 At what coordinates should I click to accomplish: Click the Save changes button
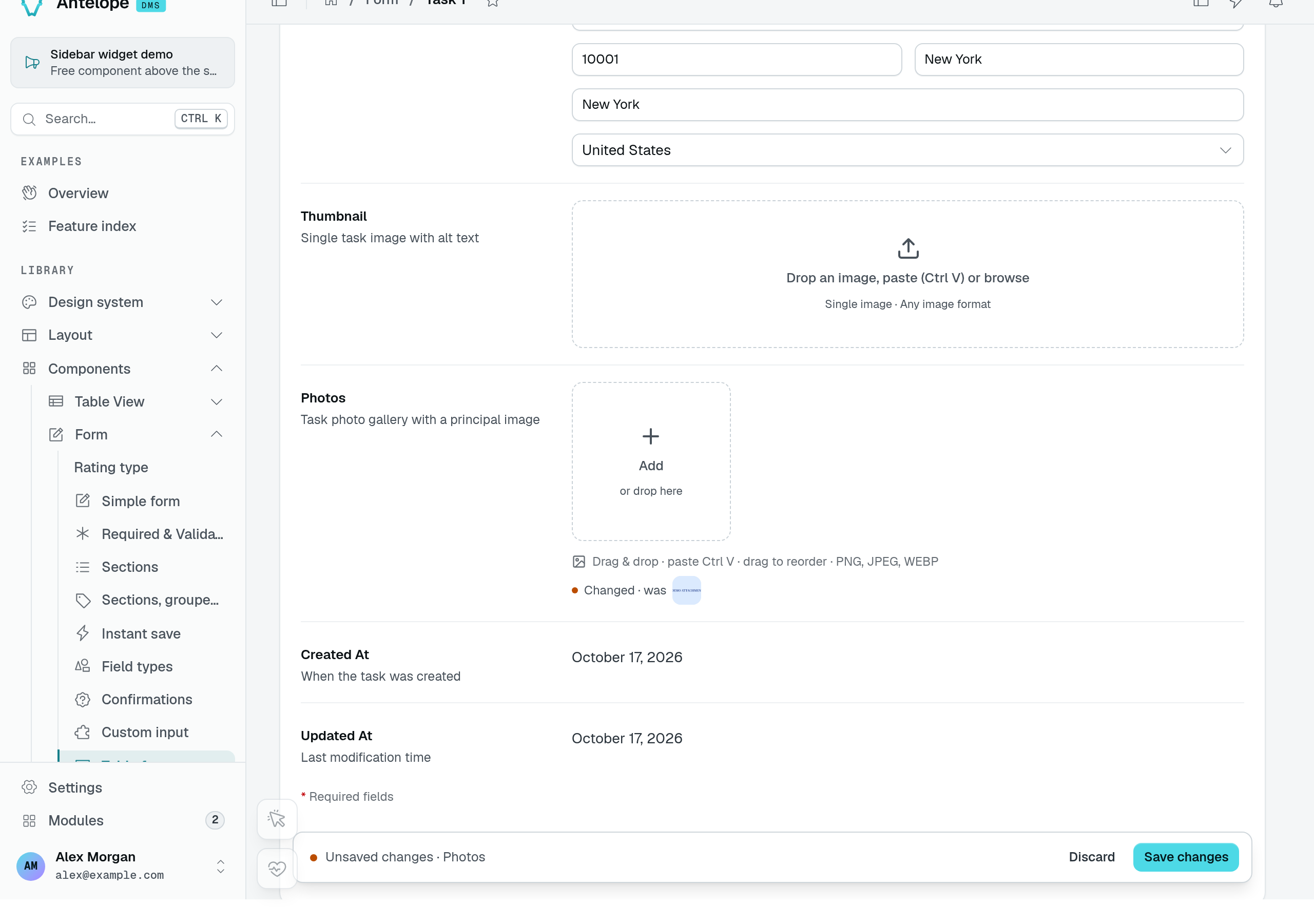point(1186,857)
